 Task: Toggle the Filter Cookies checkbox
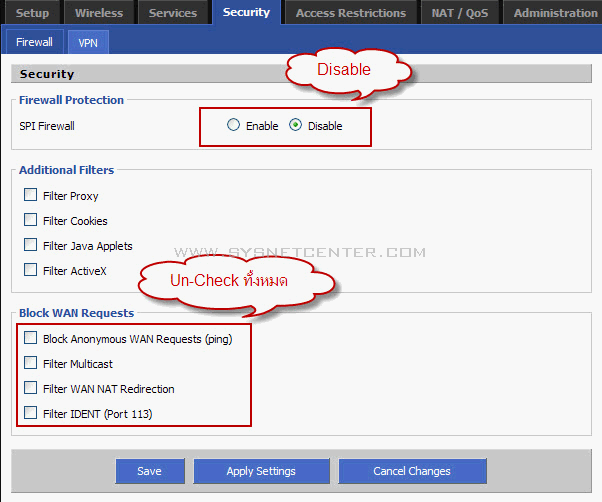[30, 220]
